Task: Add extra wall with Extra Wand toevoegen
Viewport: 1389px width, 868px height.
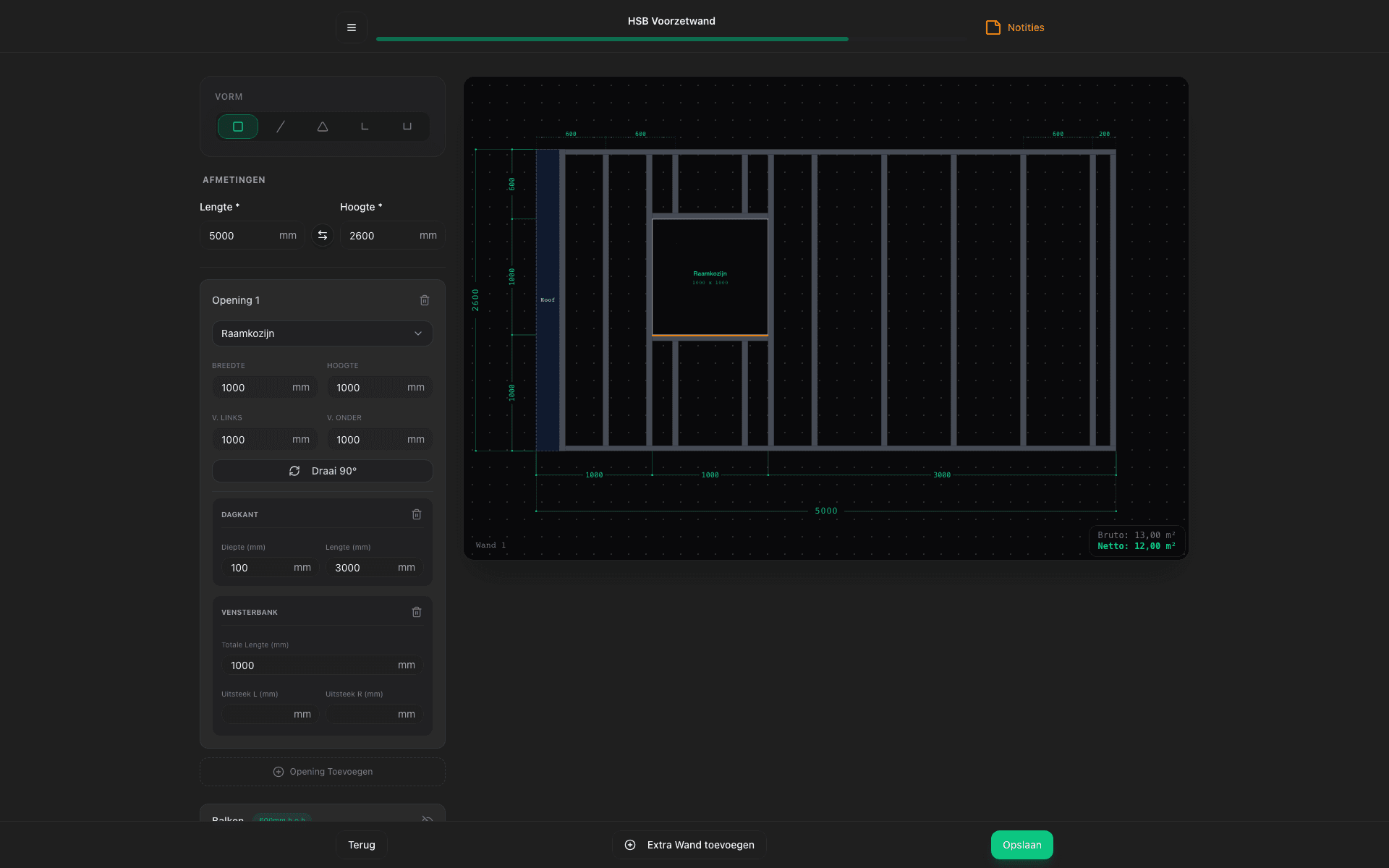Action: (689, 845)
